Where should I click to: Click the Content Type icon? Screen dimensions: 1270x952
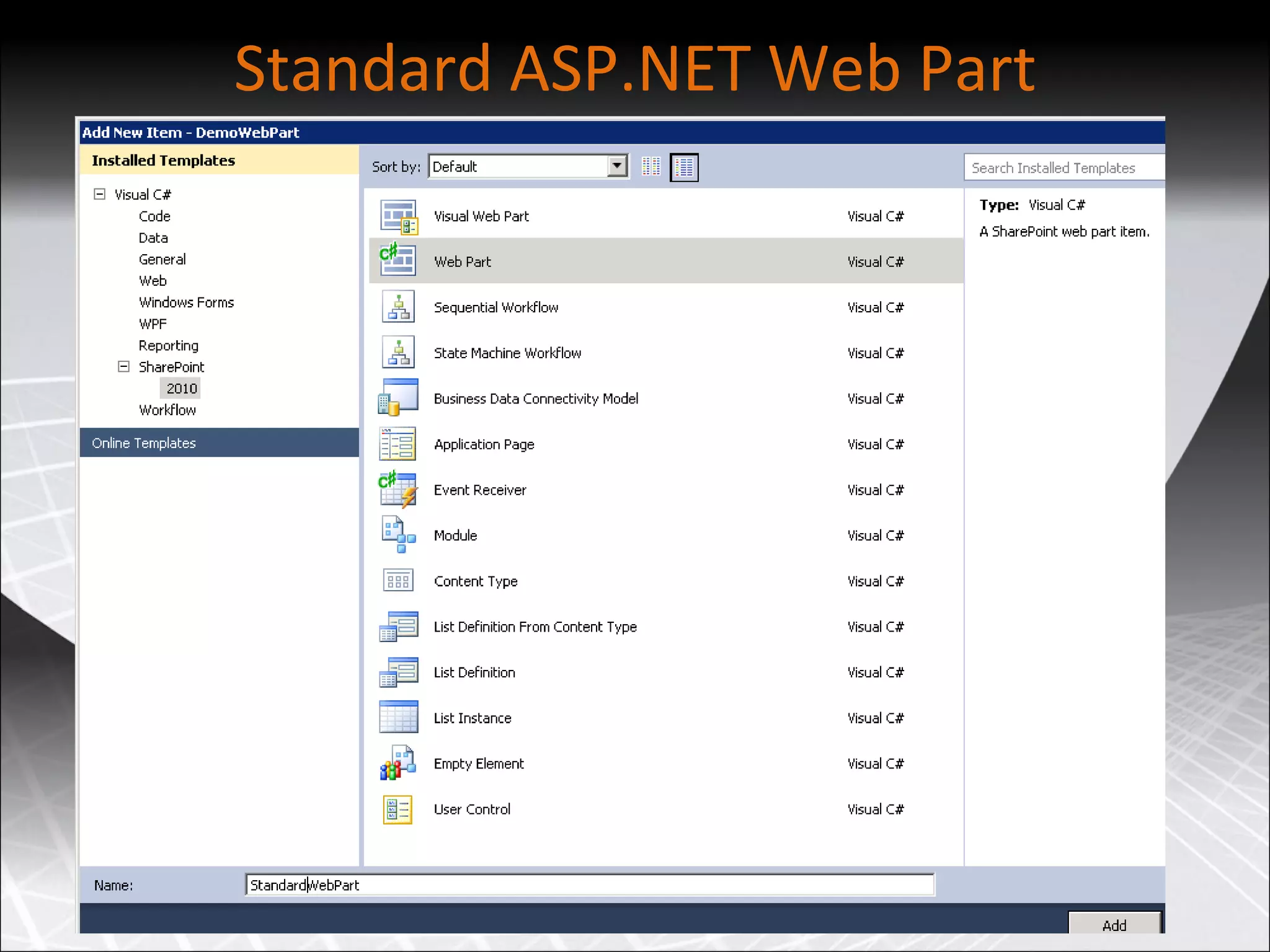pyautogui.click(x=397, y=581)
